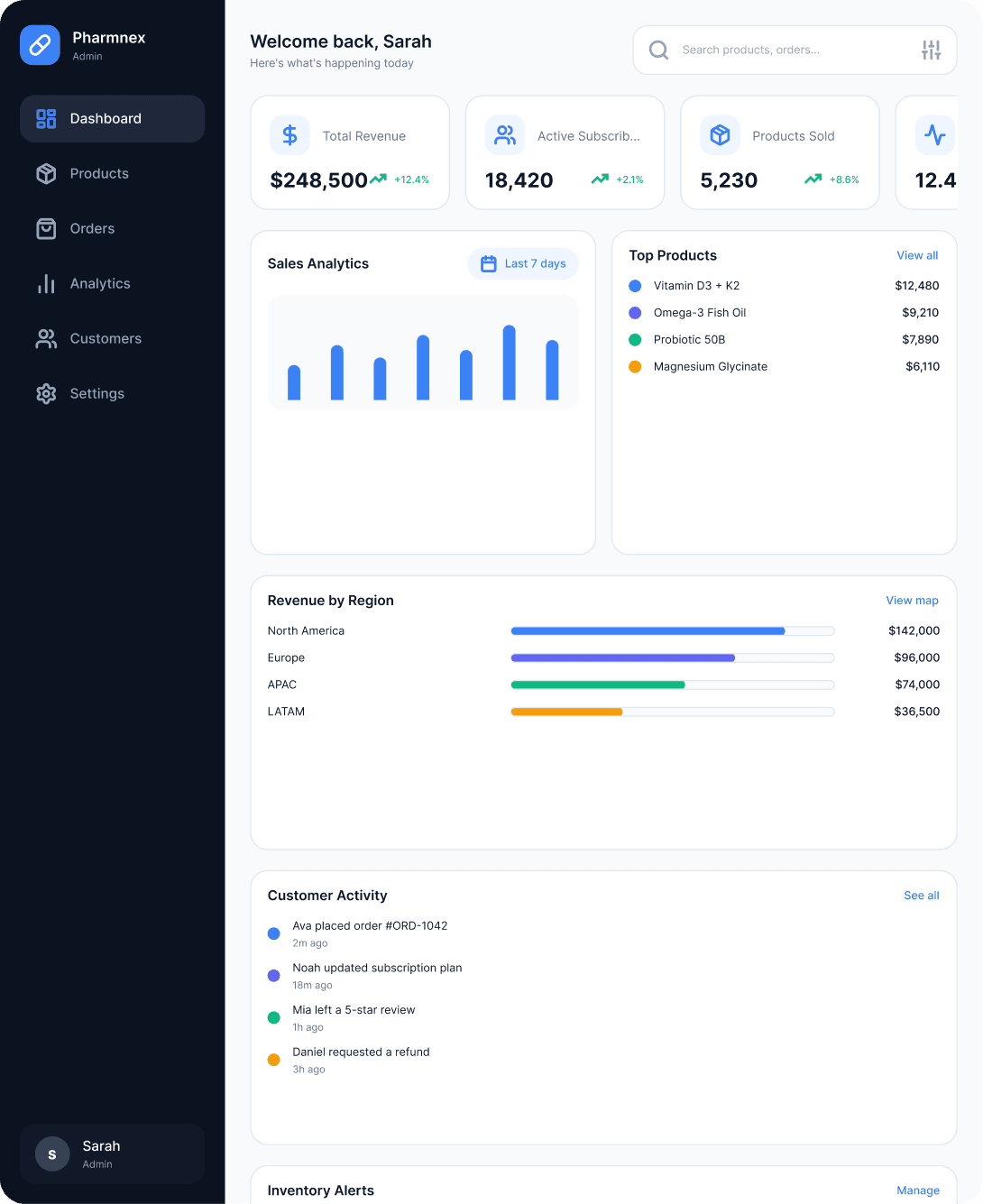The image size is (983, 1204).
Task: Click the tallest bar in Sales Analytics chart
Action: 509,363
